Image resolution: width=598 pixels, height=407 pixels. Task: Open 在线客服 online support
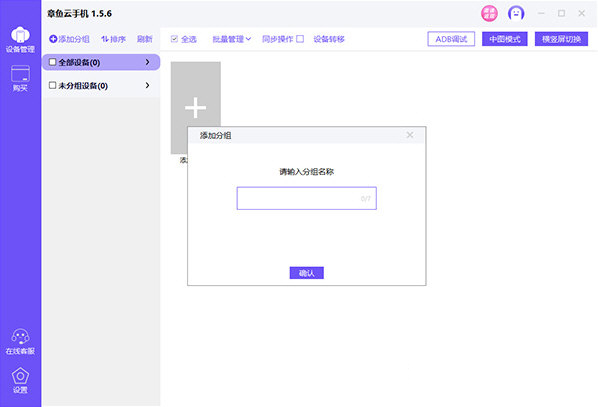tap(20, 341)
